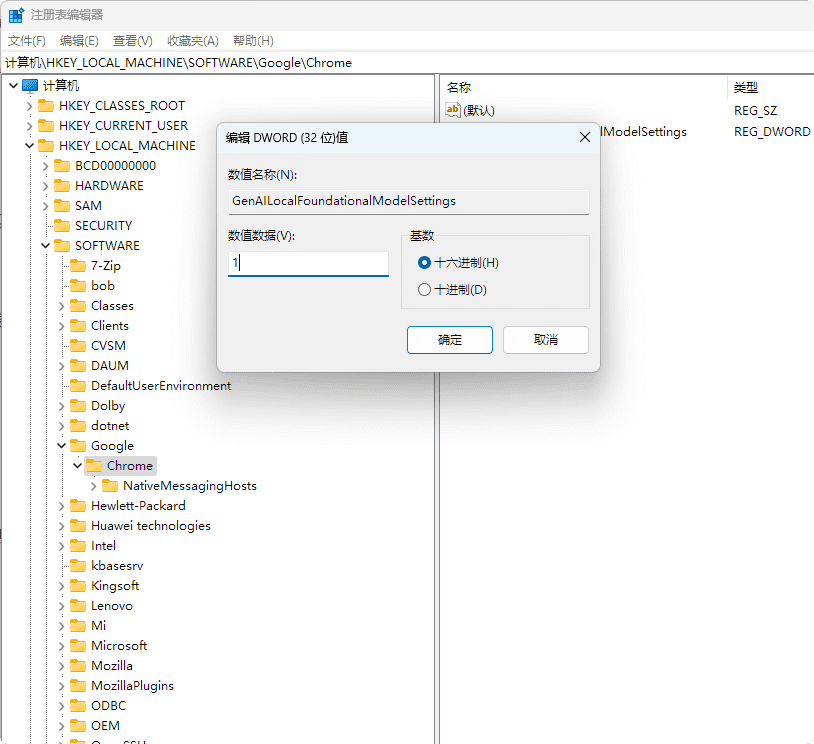Click the ODBC folder icon
This screenshot has width=814, height=744.
(x=78, y=706)
